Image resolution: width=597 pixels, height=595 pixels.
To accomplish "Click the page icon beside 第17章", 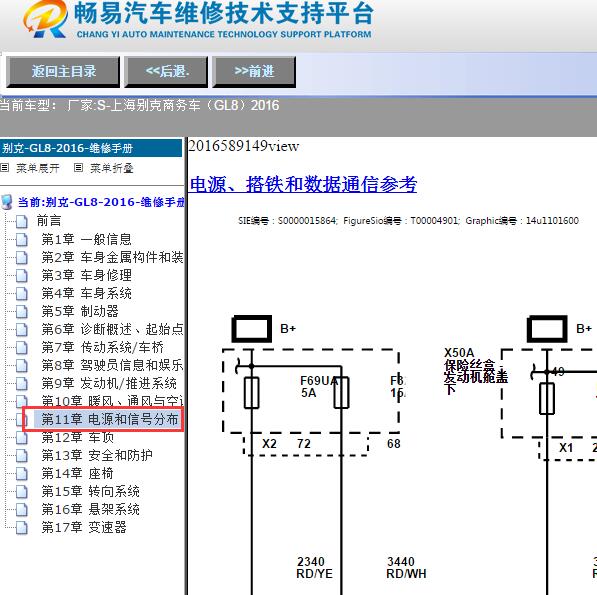I will tap(22, 528).
